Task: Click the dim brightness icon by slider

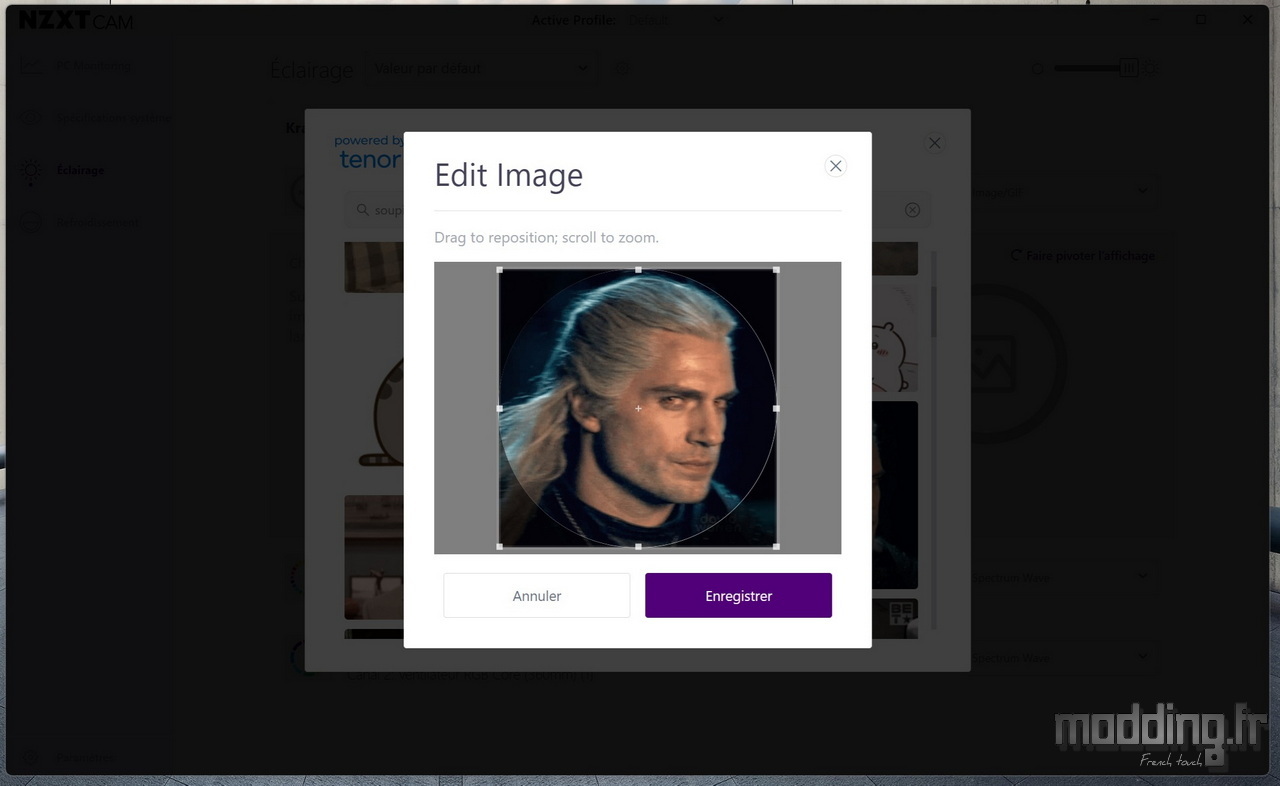Action: [1038, 68]
